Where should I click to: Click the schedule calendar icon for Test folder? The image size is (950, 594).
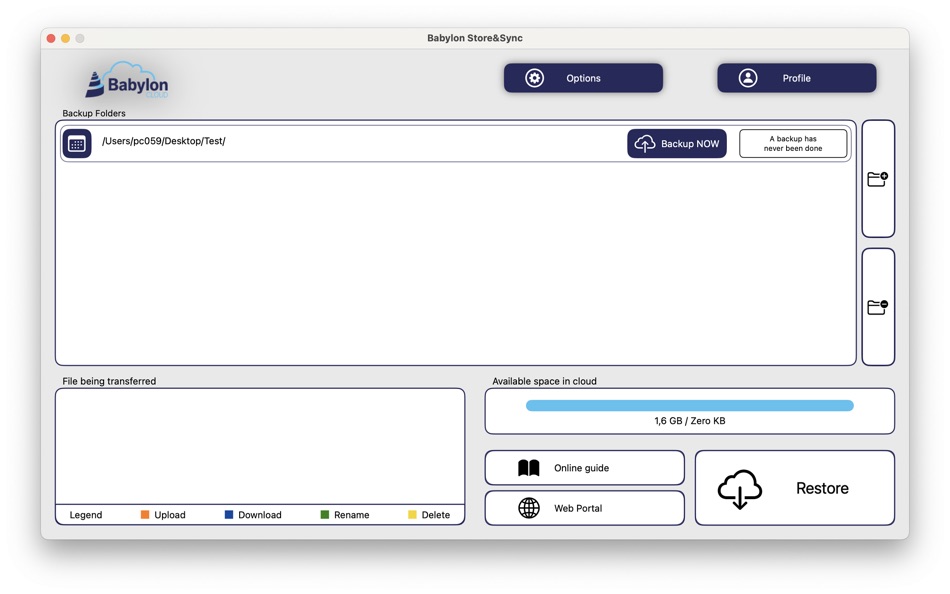point(77,144)
